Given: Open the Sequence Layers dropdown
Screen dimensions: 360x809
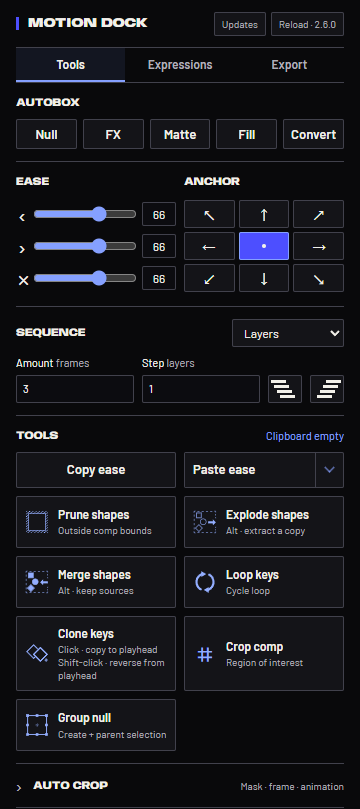Looking at the screenshot, I should coord(288,333).
